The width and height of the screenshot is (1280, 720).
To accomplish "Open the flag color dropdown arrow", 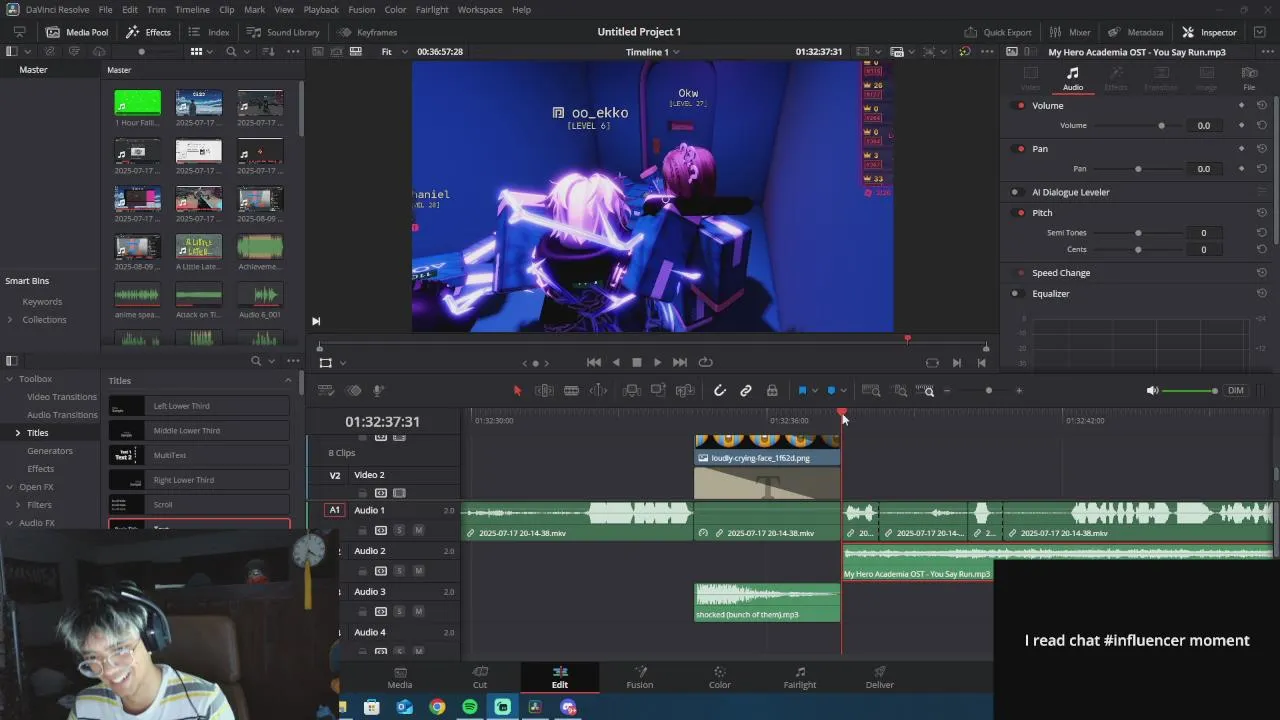I will [x=815, y=391].
